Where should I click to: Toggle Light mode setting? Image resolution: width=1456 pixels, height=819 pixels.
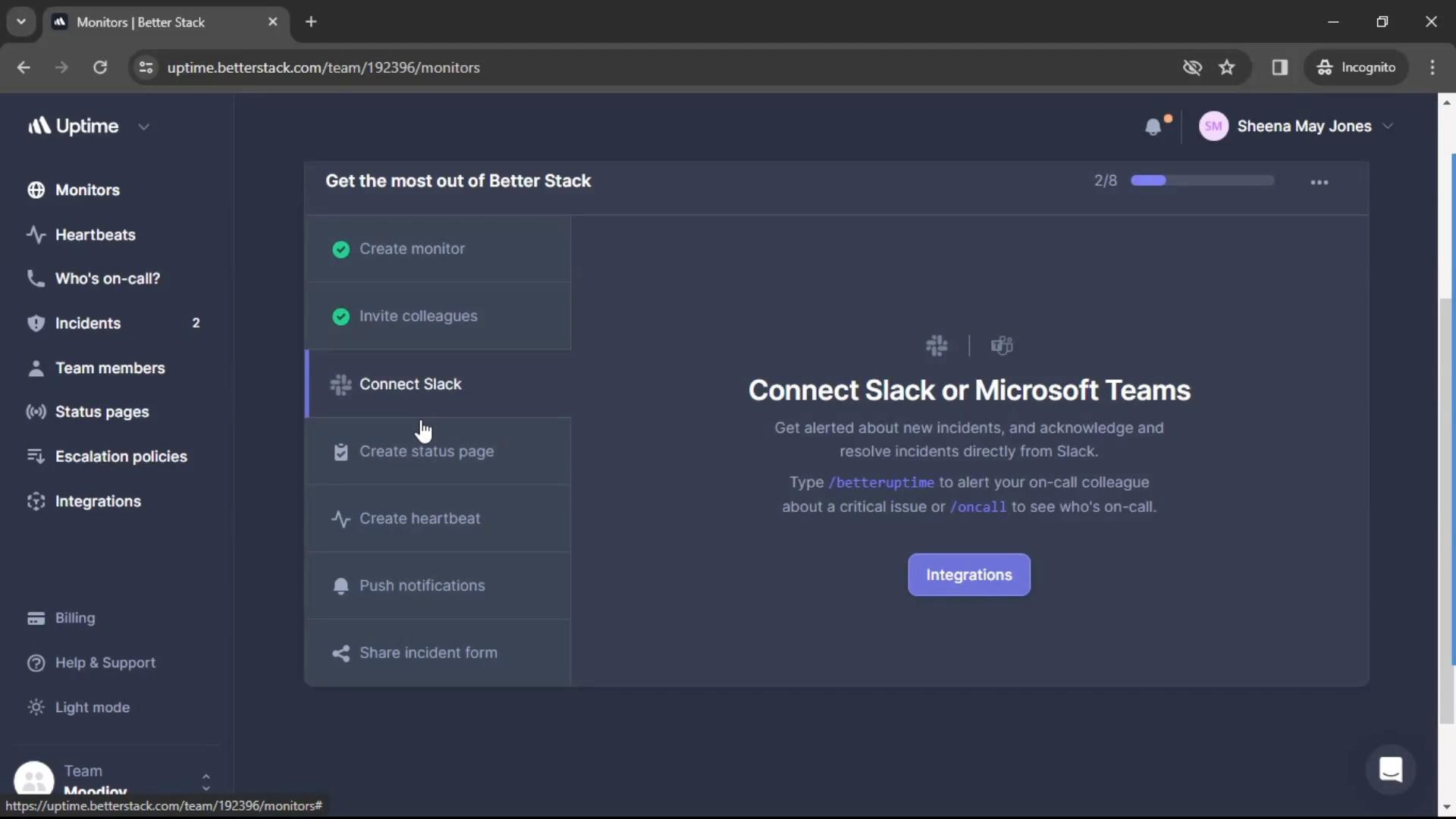tap(92, 706)
